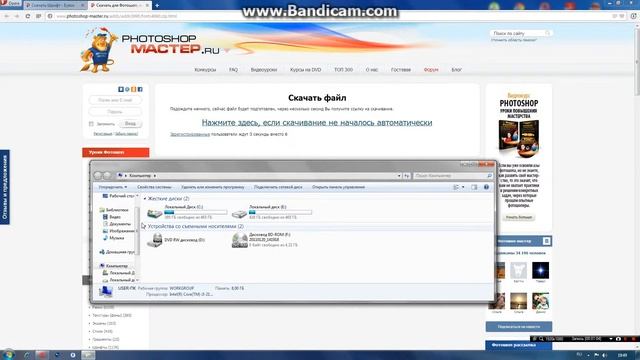
Task: Open the Windows Start orb
Action: 8,355
